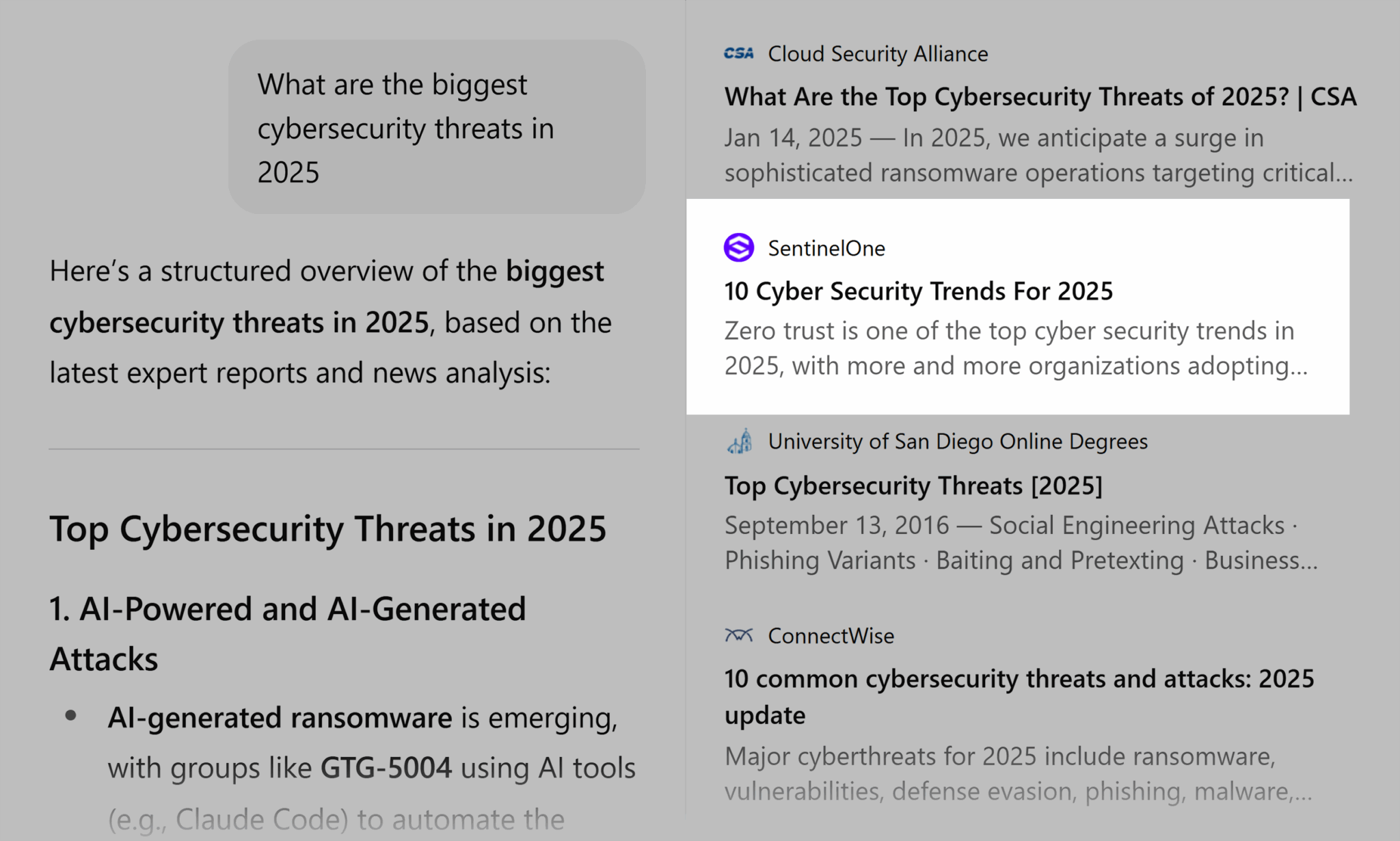
Task: Click the University of San Diego favicon
Action: click(739, 442)
